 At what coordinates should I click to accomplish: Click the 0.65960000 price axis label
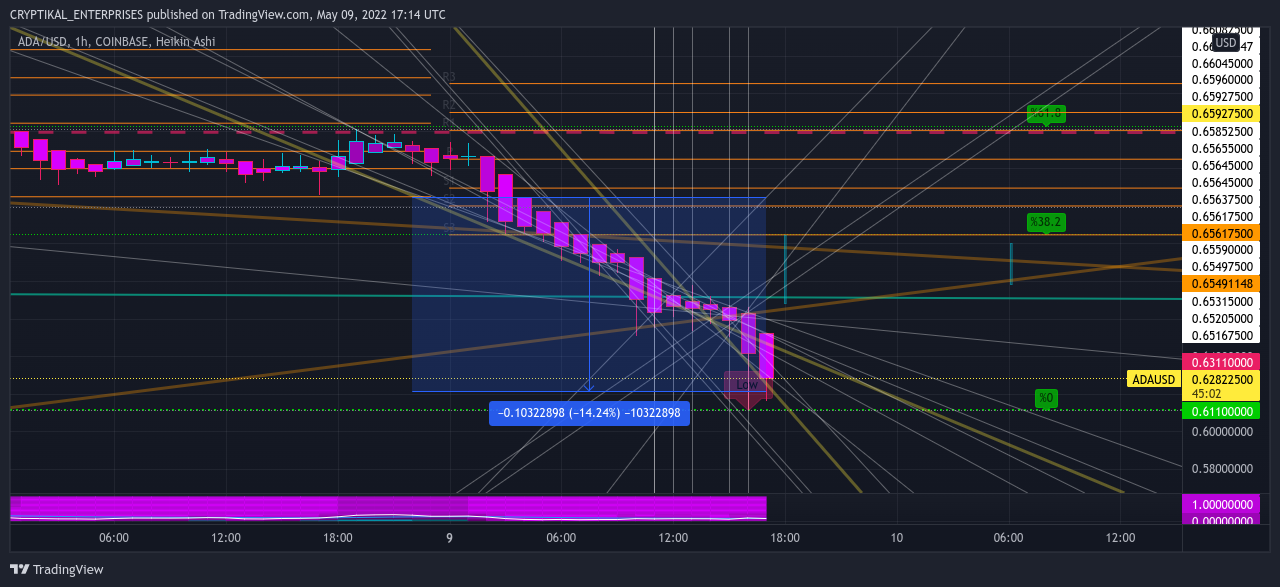click(1222, 79)
